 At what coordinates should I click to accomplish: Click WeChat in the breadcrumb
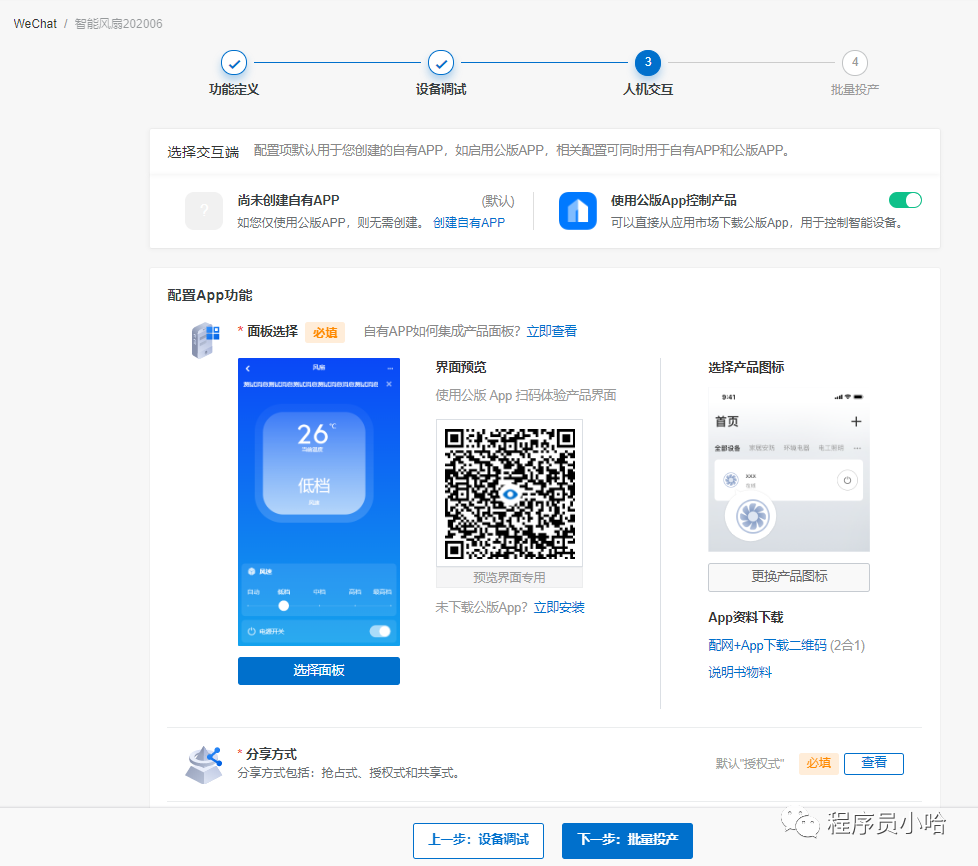click(x=35, y=24)
